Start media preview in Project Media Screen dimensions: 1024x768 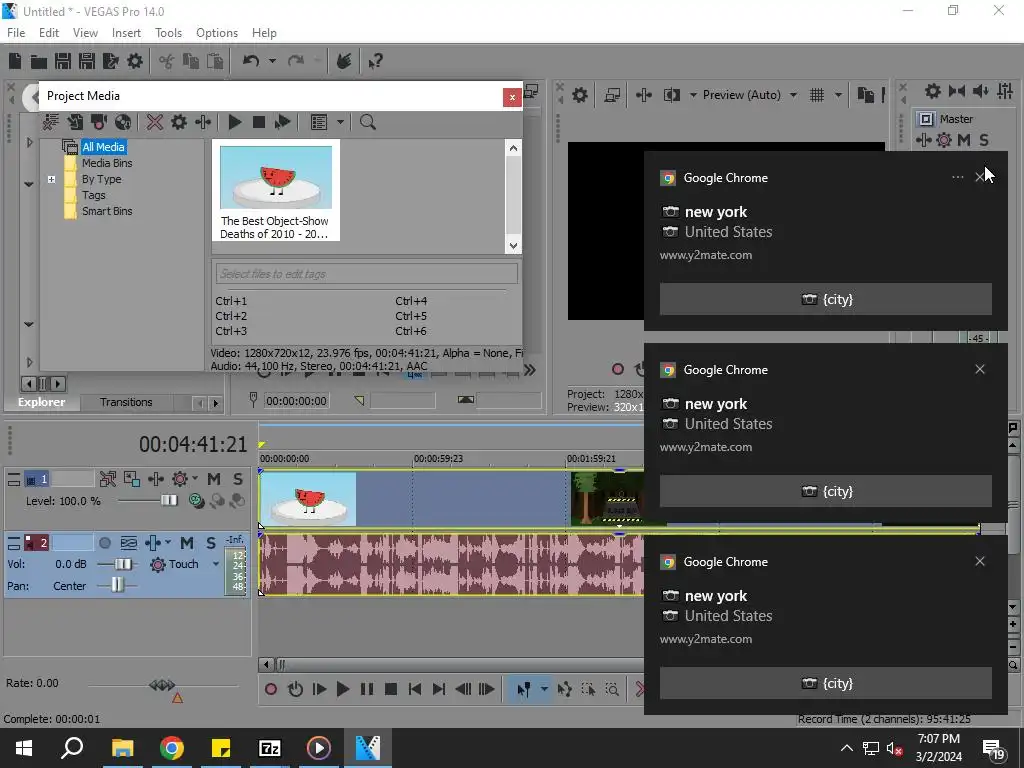(x=234, y=122)
